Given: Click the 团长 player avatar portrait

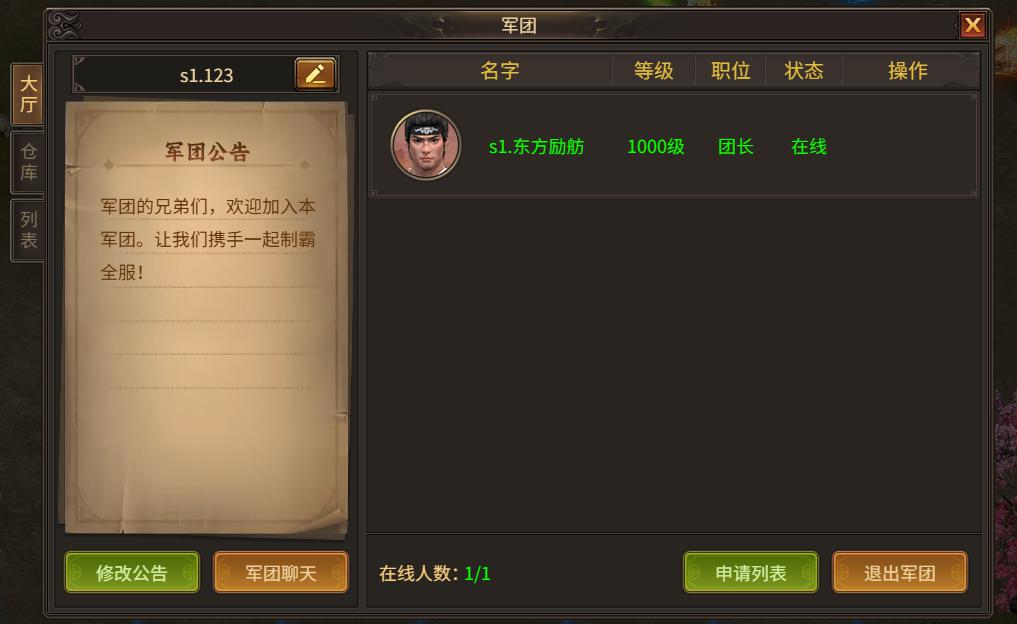Looking at the screenshot, I should (425, 145).
